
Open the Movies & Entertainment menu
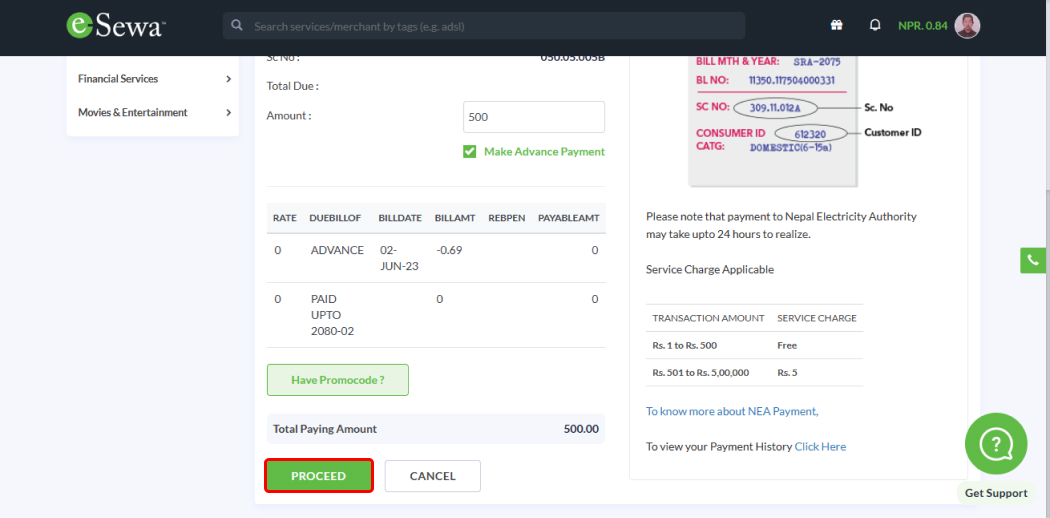[153, 112]
